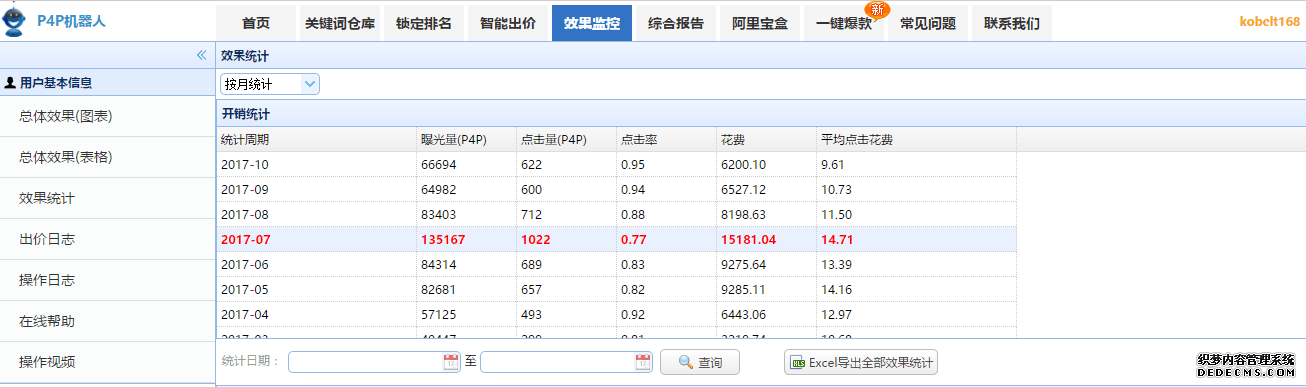Click click rate 0.92

click(632, 315)
